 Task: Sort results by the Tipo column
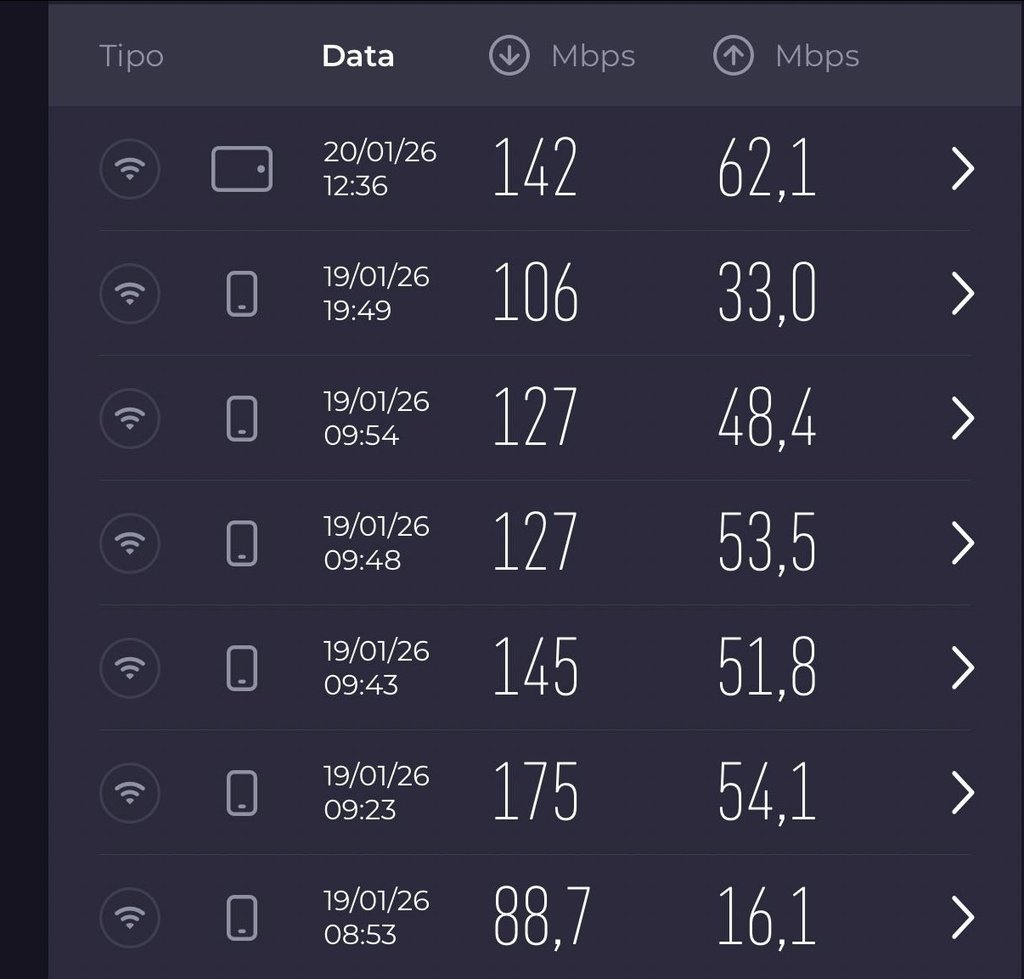pos(131,56)
